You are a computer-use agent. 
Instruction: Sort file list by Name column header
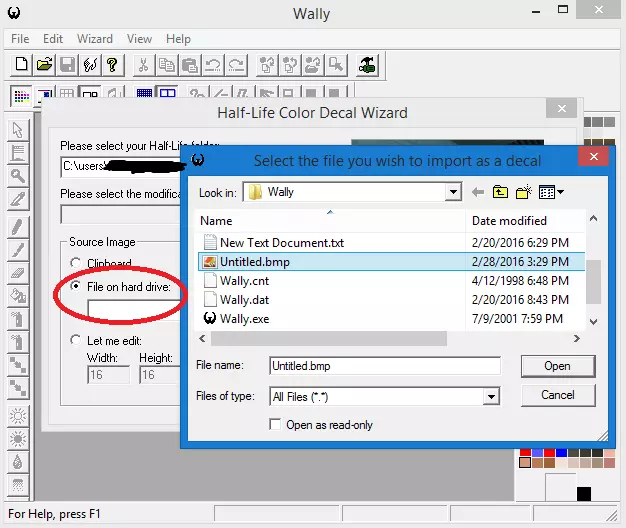(330, 221)
